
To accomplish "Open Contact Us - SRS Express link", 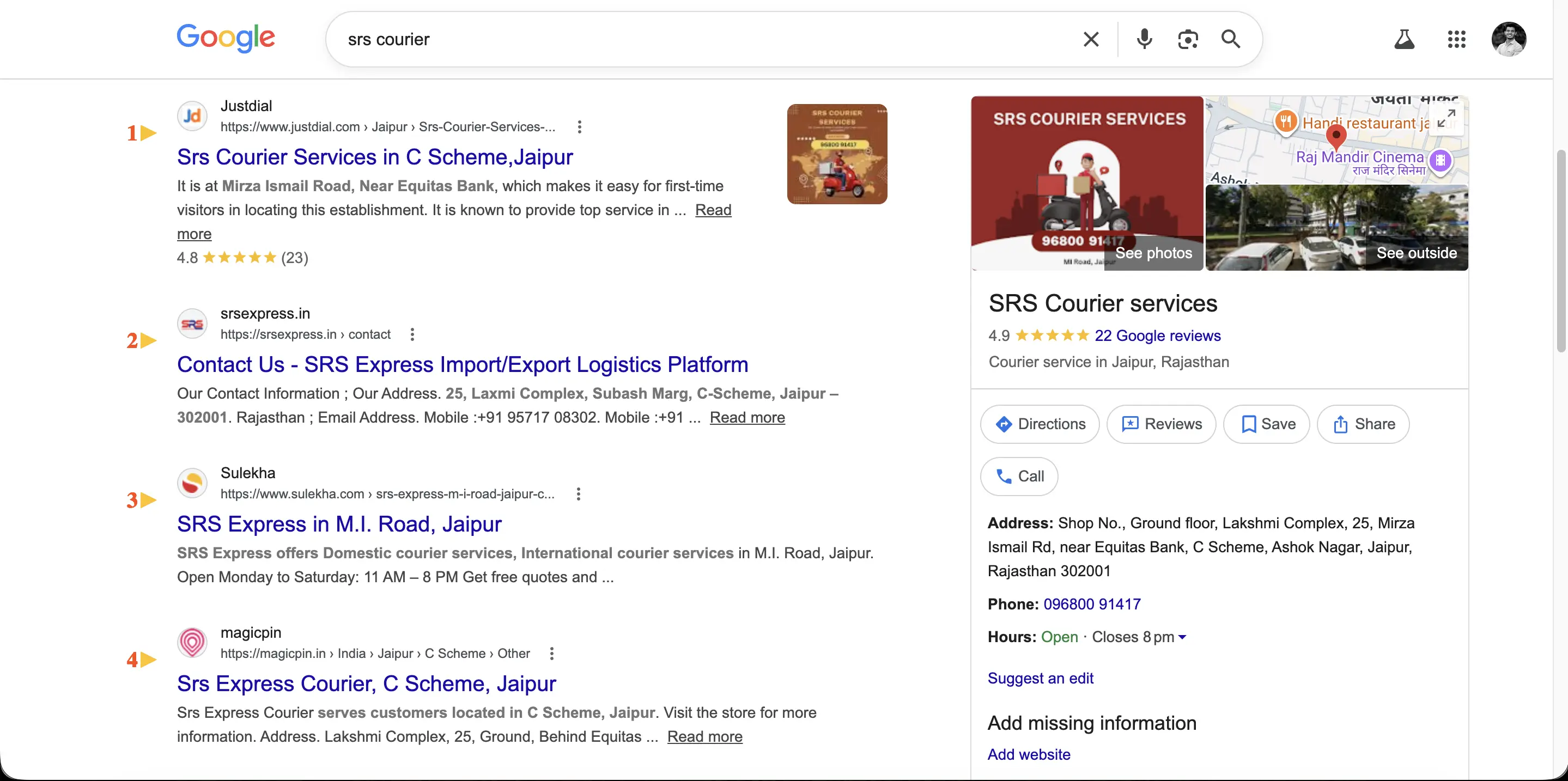I will [x=463, y=364].
